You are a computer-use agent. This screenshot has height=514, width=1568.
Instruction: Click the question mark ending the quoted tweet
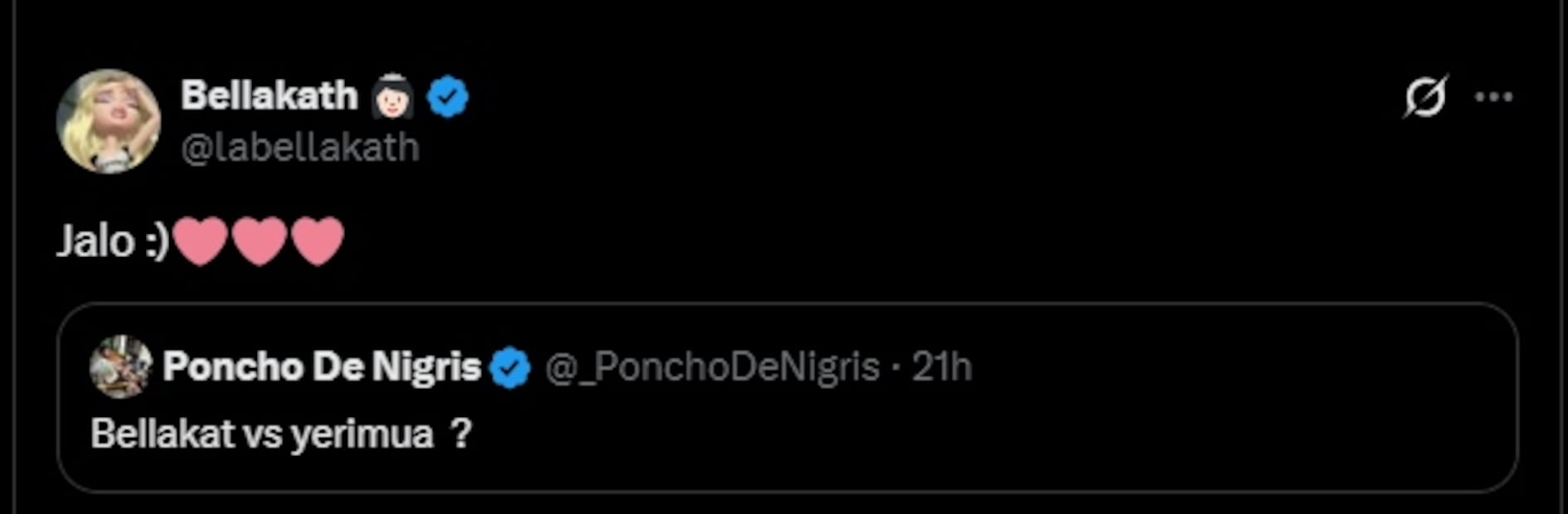(461, 433)
